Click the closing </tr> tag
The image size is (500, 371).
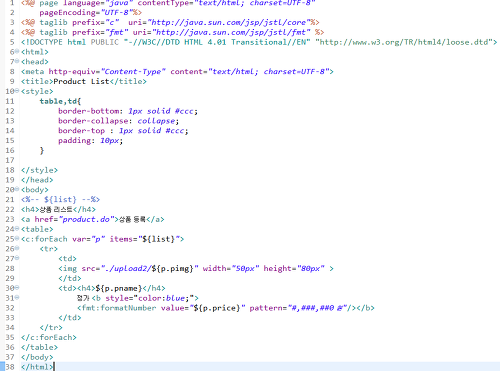51,327
